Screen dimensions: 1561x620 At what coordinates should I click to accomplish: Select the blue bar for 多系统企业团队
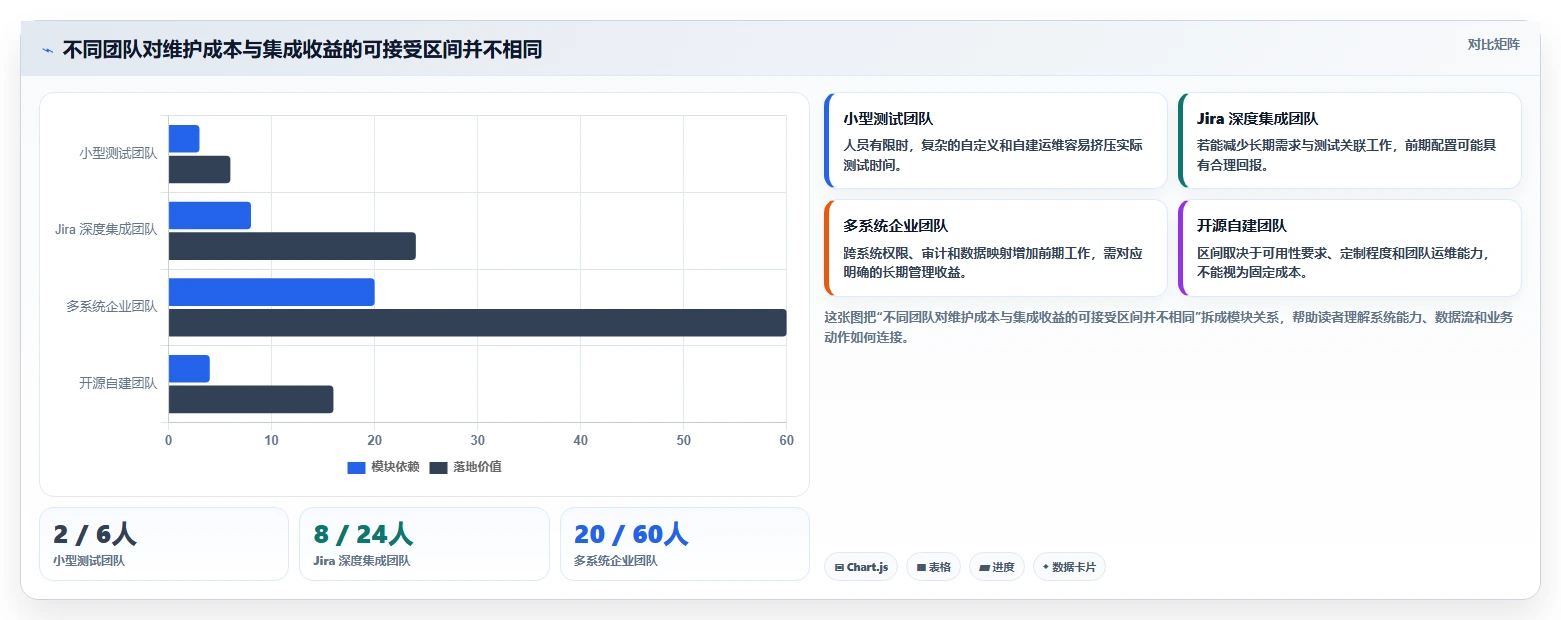pyautogui.click(x=271, y=292)
